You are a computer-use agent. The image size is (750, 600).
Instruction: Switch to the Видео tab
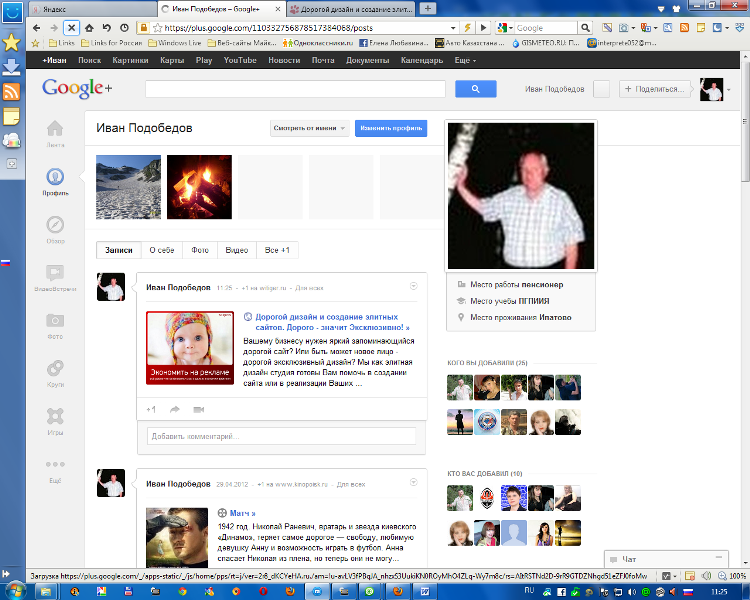(237, 250)
